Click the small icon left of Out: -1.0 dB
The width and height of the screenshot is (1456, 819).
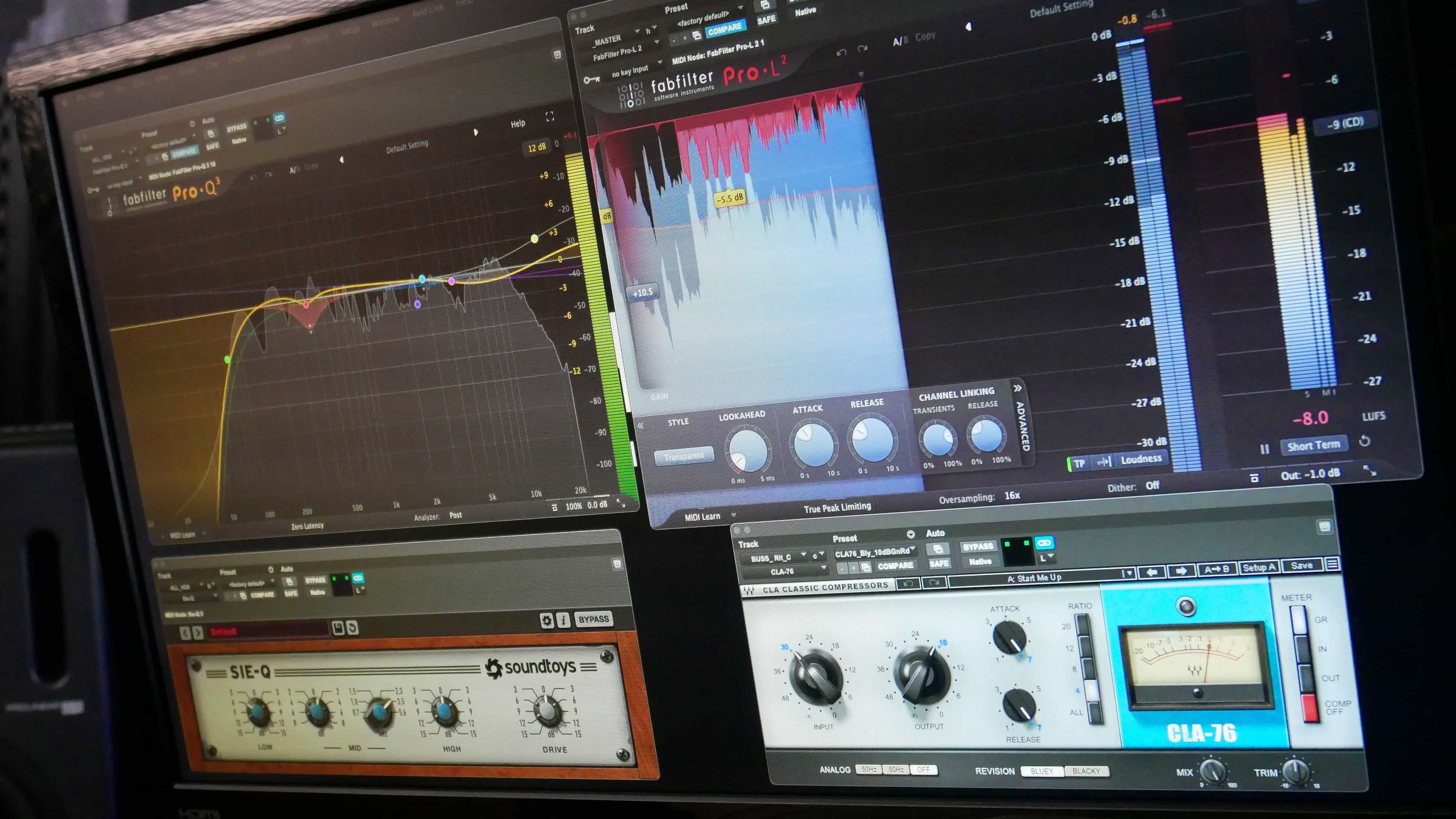(x=1254, y=478)
